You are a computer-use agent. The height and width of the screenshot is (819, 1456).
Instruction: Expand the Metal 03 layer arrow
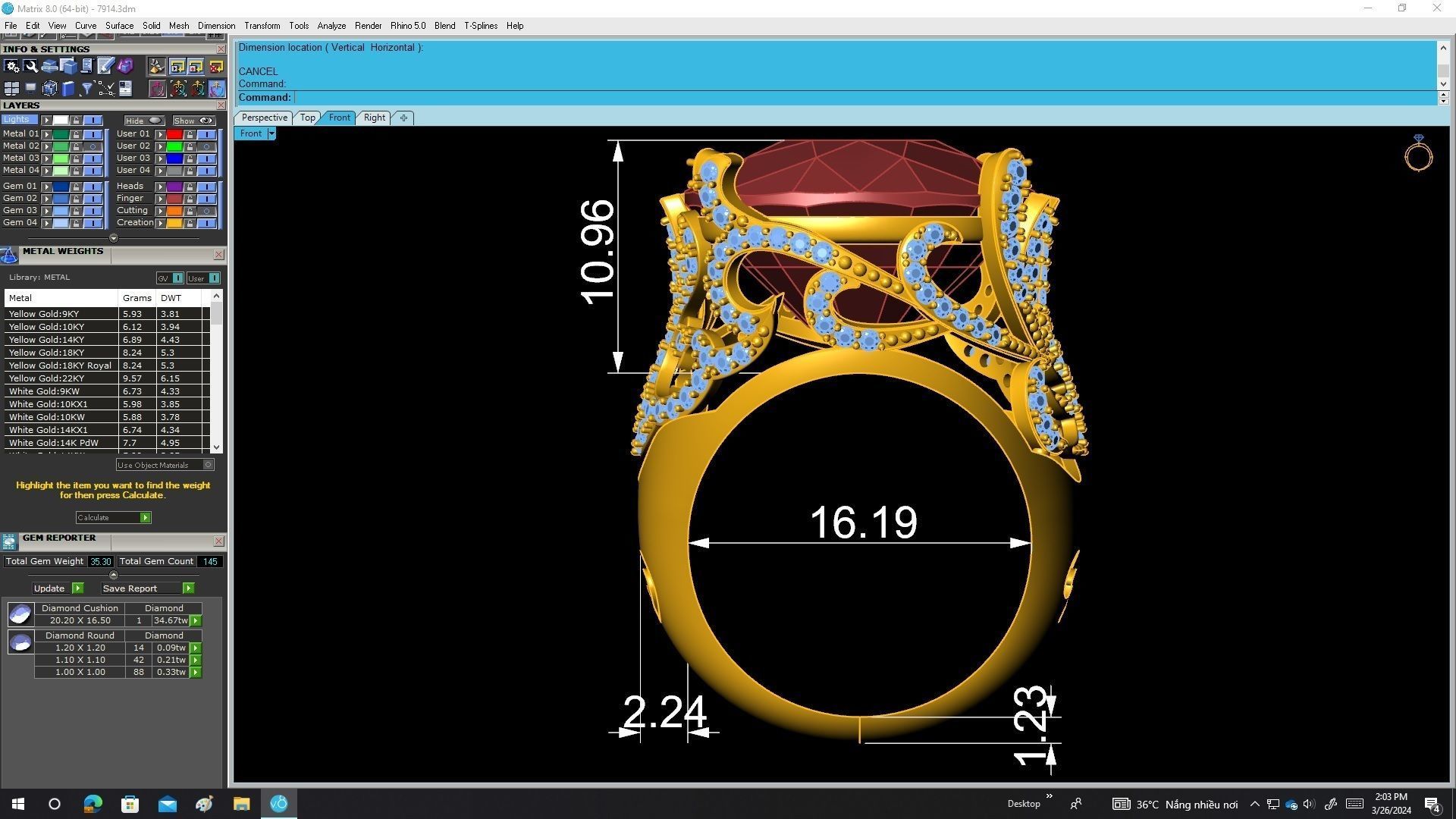46,158
